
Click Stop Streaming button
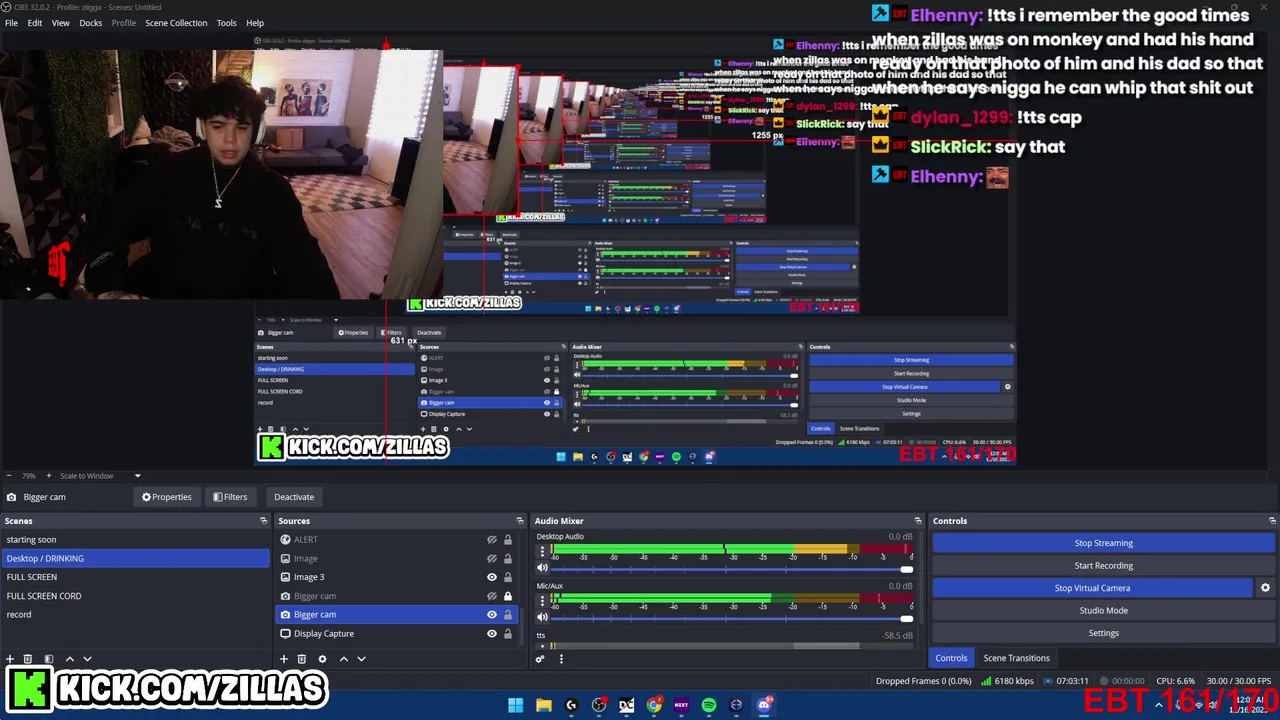coord(1104,543)
